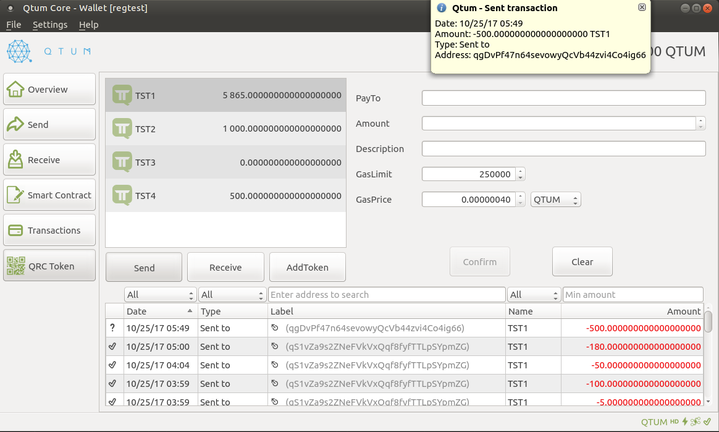This screenshot has height=432, width=719.
Task: Close the Sent transaction notification
Action: 642,7
